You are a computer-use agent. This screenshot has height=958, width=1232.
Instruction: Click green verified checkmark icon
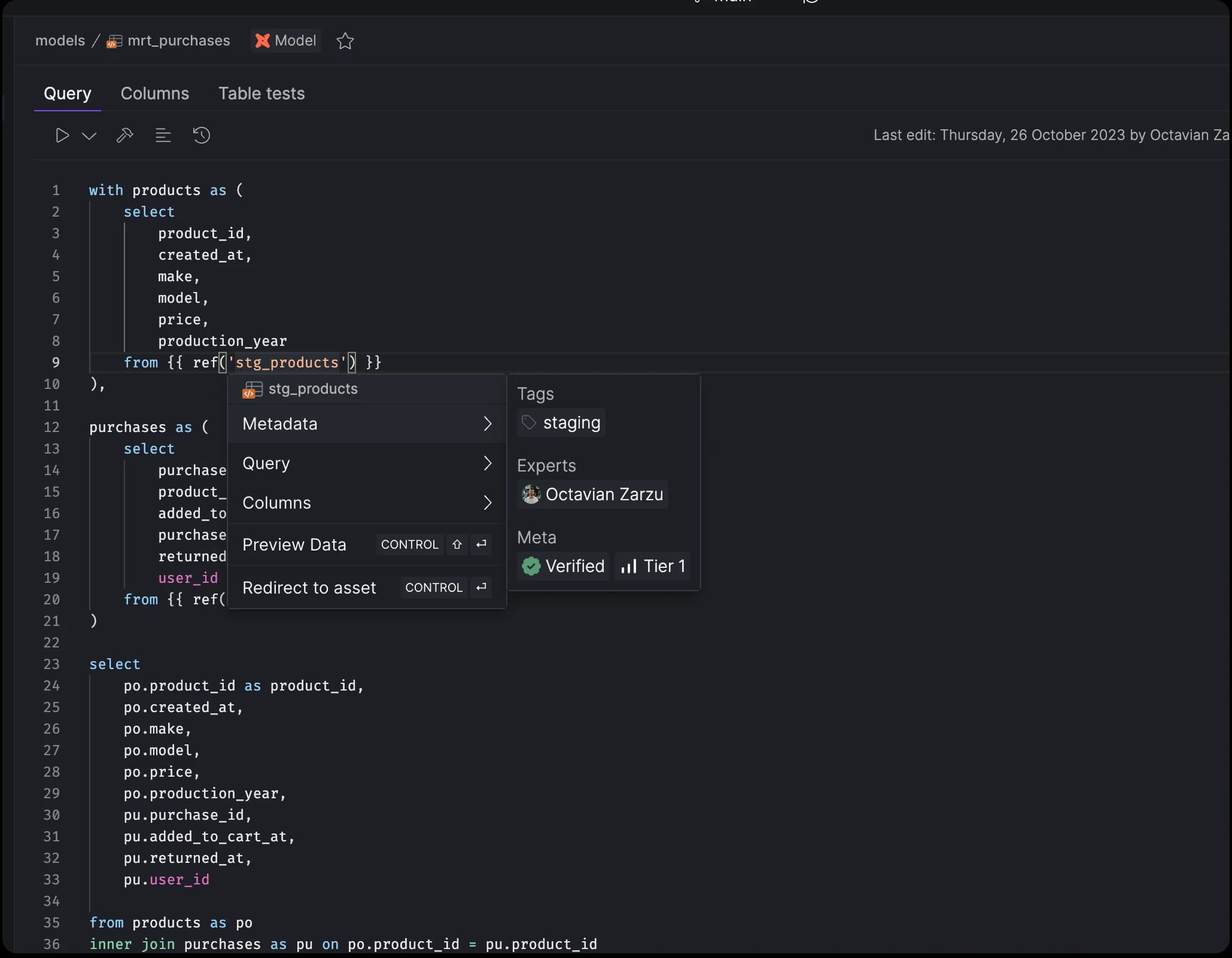point(531,566)
